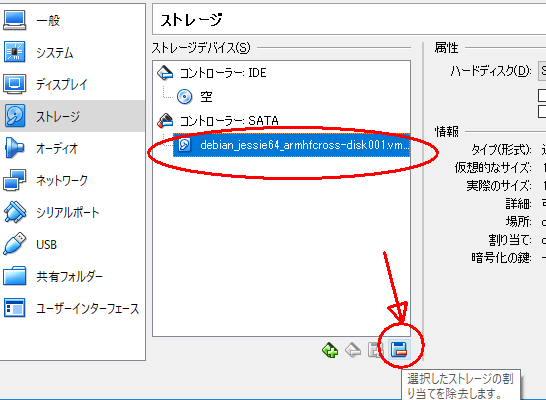Click the greyed add attachment icon
The height and width of the screenshot is (400, 546).
pos(376,350)
